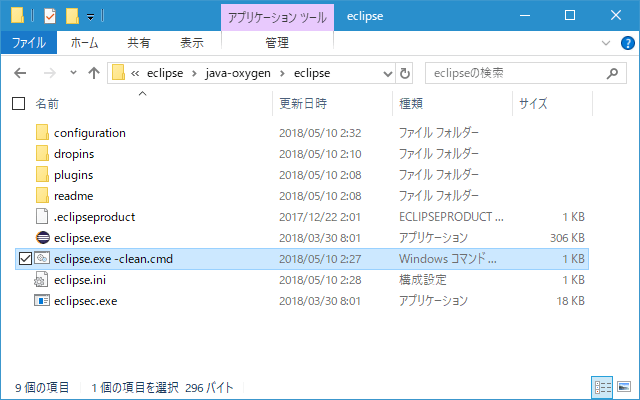Viewport: 640px width, 400px height.
Task: Click eclipse first breadcrumb in address bar
Action: 165,73
